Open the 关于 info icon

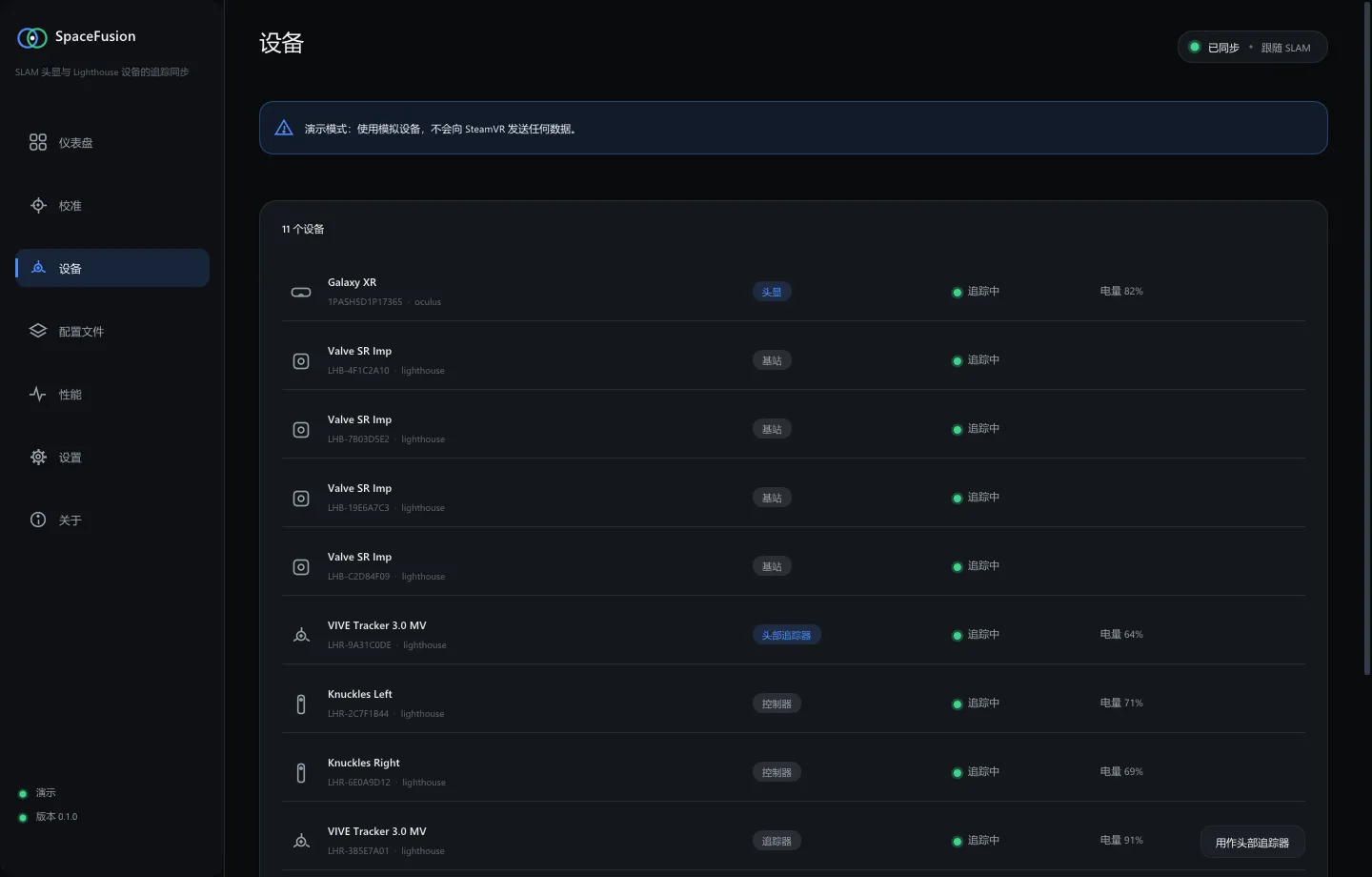click(38, 520)
